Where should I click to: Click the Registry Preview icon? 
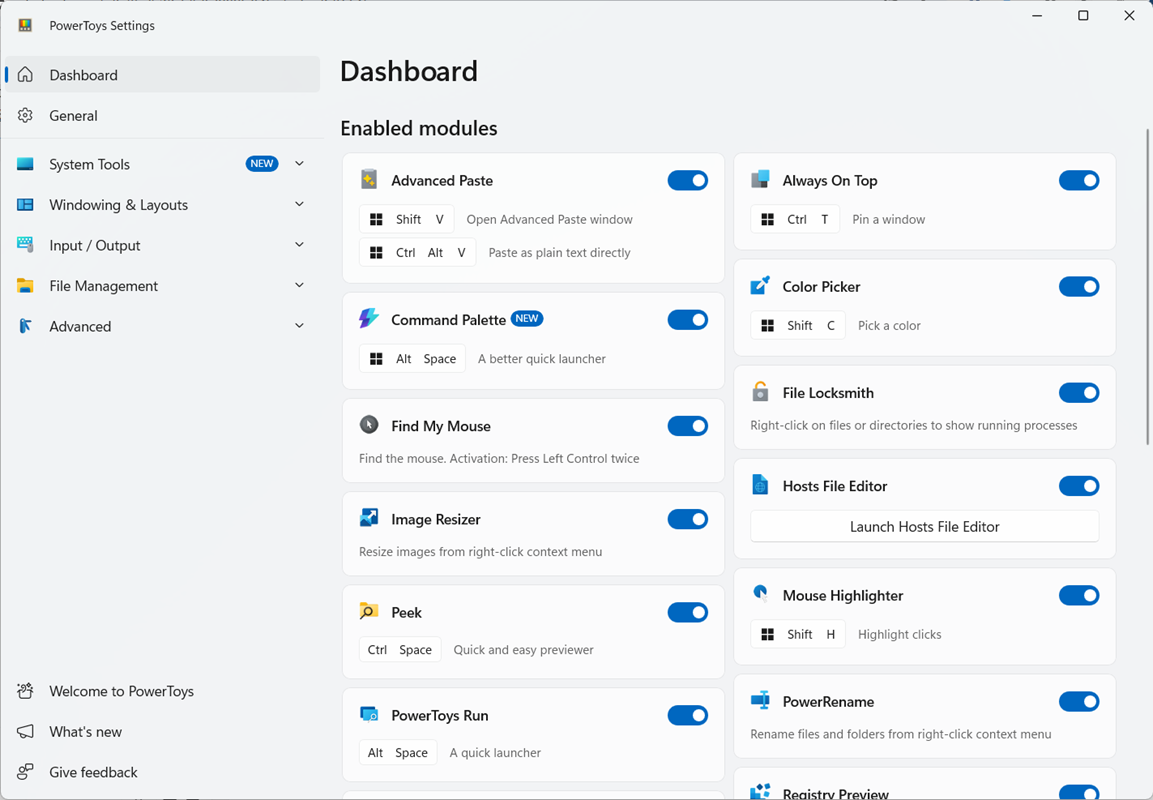click(760, 791)
